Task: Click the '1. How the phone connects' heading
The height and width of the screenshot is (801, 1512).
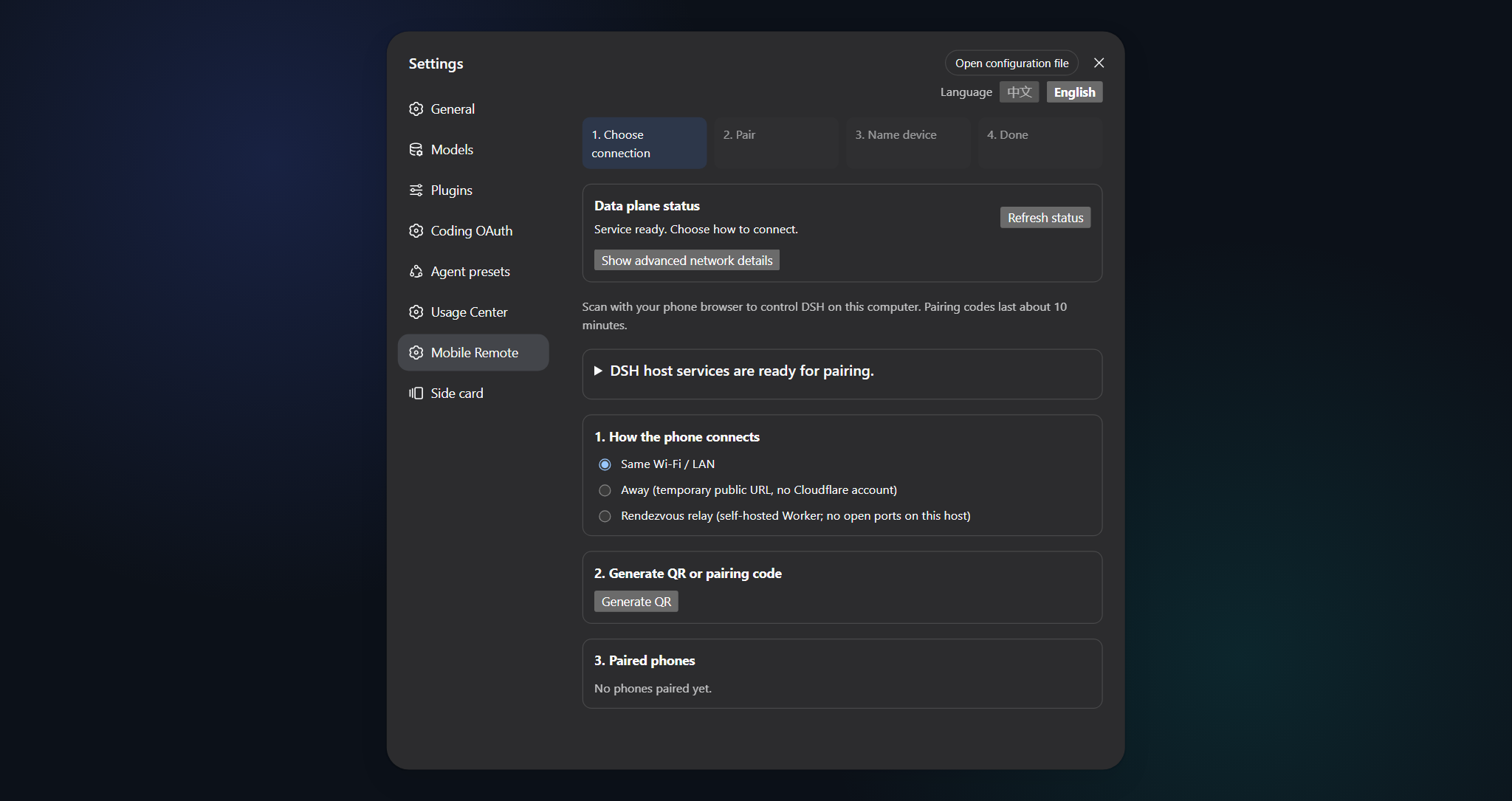Action: coord(677,437)
